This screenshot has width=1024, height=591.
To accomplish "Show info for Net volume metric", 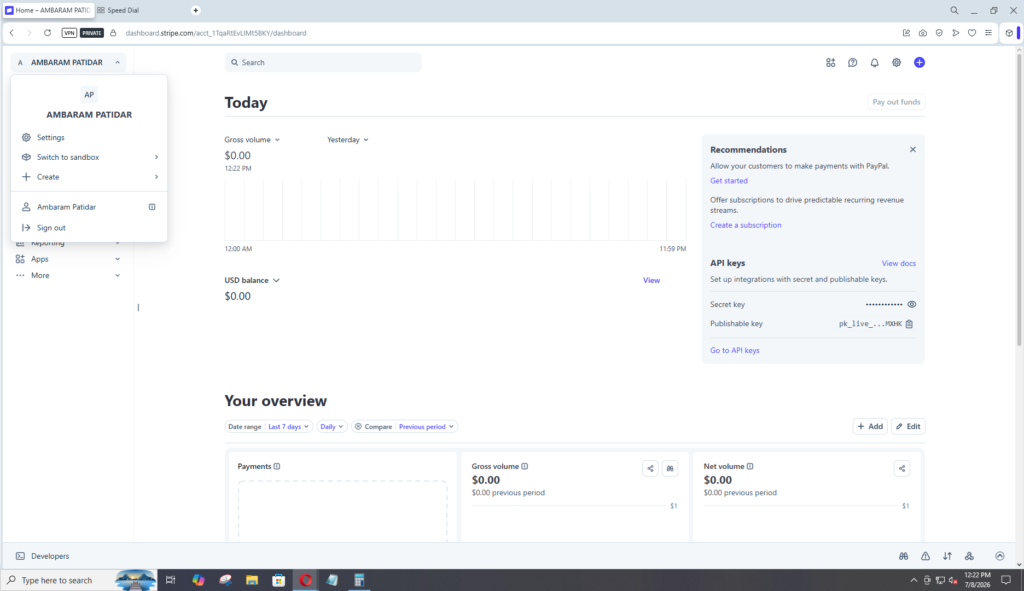I will point(750,466).
